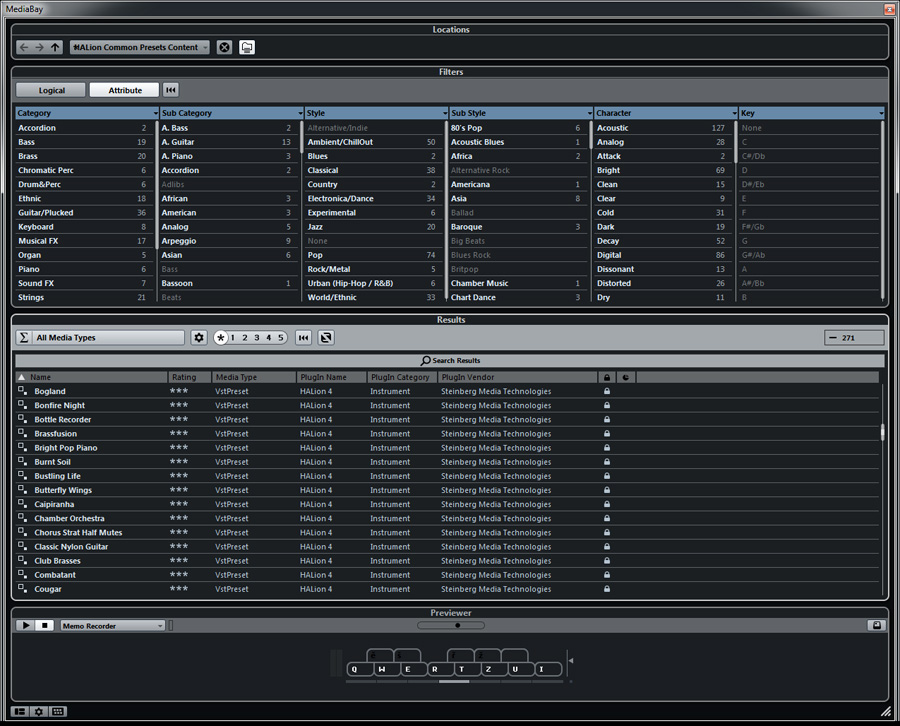Switch to the Attribute filter tab

[x=125, y=90]
